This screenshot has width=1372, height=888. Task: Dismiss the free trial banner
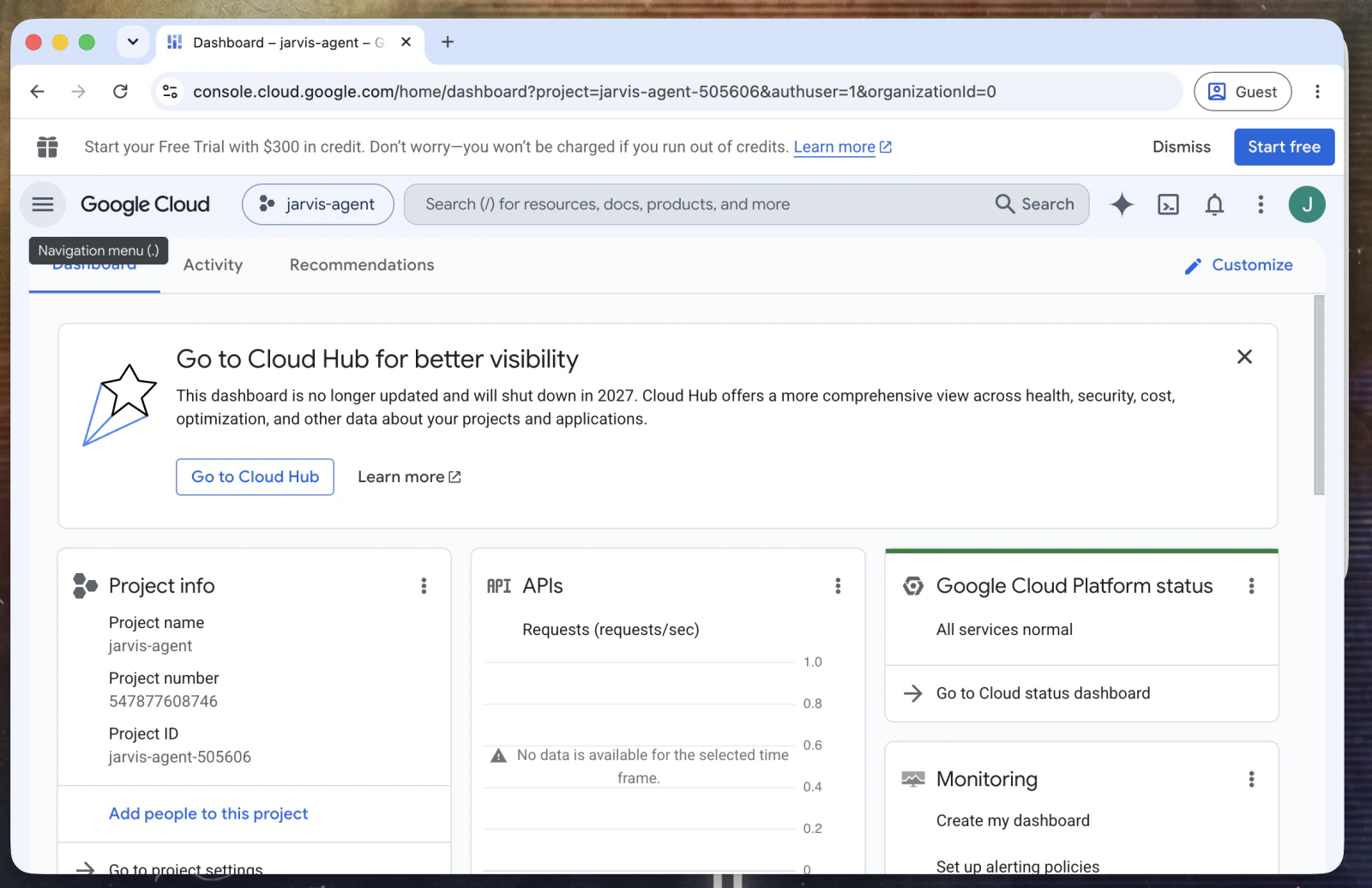1182,147
